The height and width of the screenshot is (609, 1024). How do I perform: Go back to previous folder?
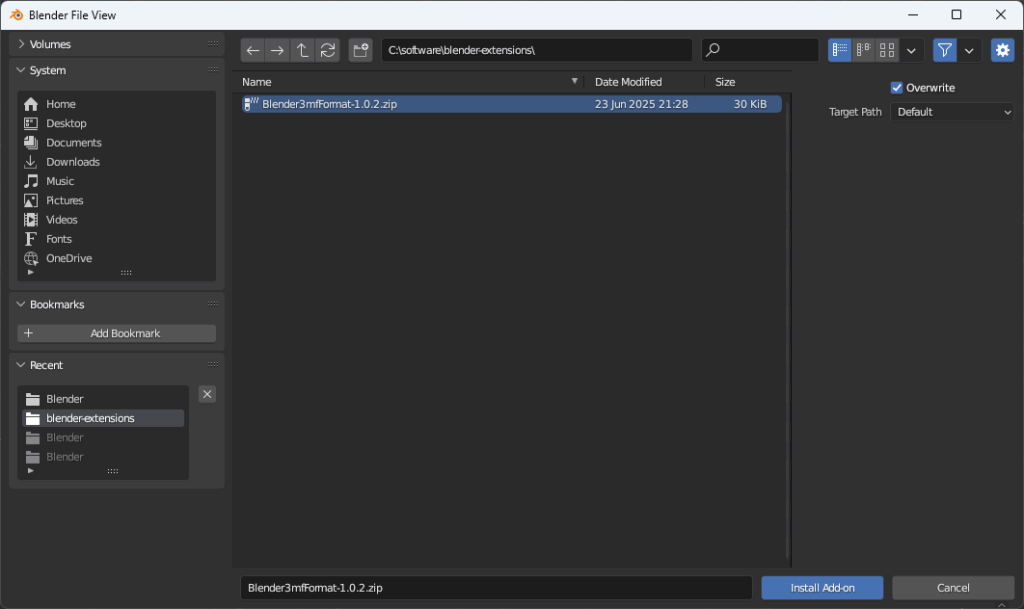(x=253, y=50)
